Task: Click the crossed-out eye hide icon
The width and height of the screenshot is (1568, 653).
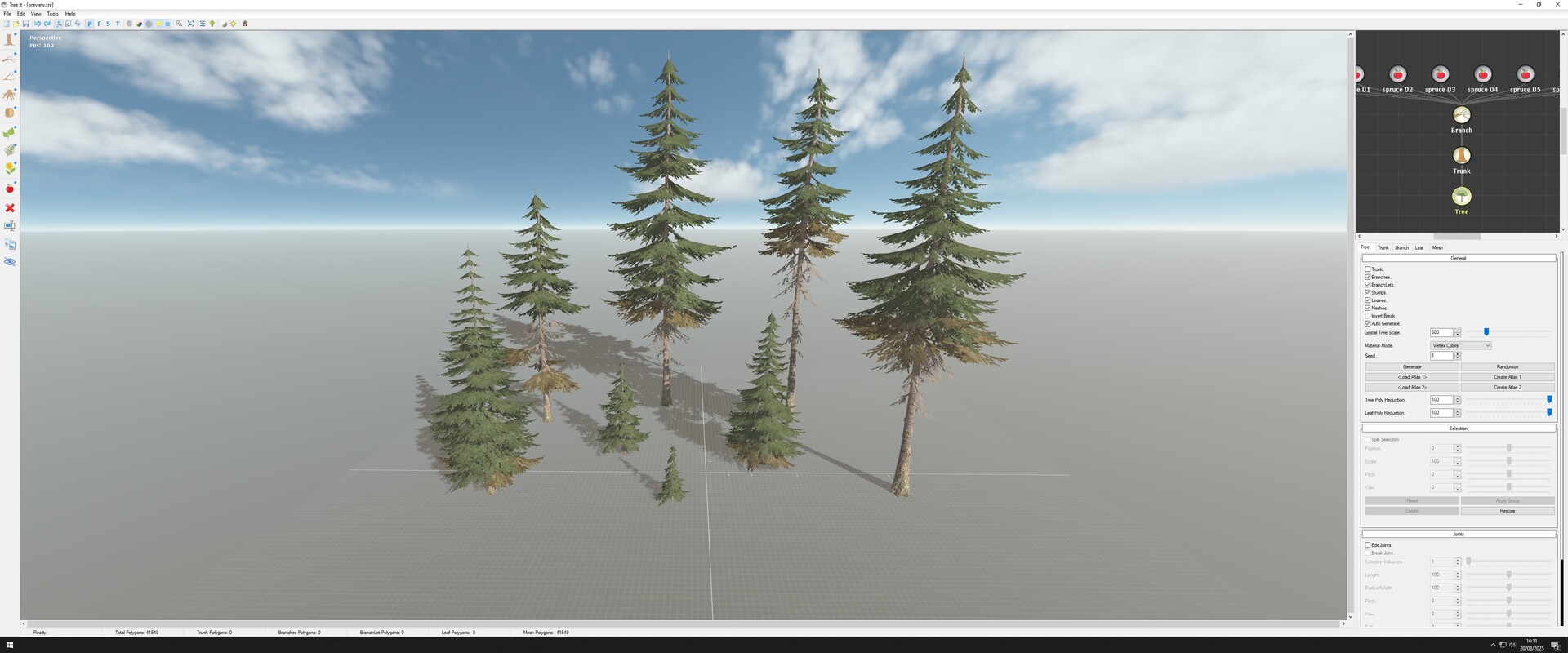Action: [10, 262]
